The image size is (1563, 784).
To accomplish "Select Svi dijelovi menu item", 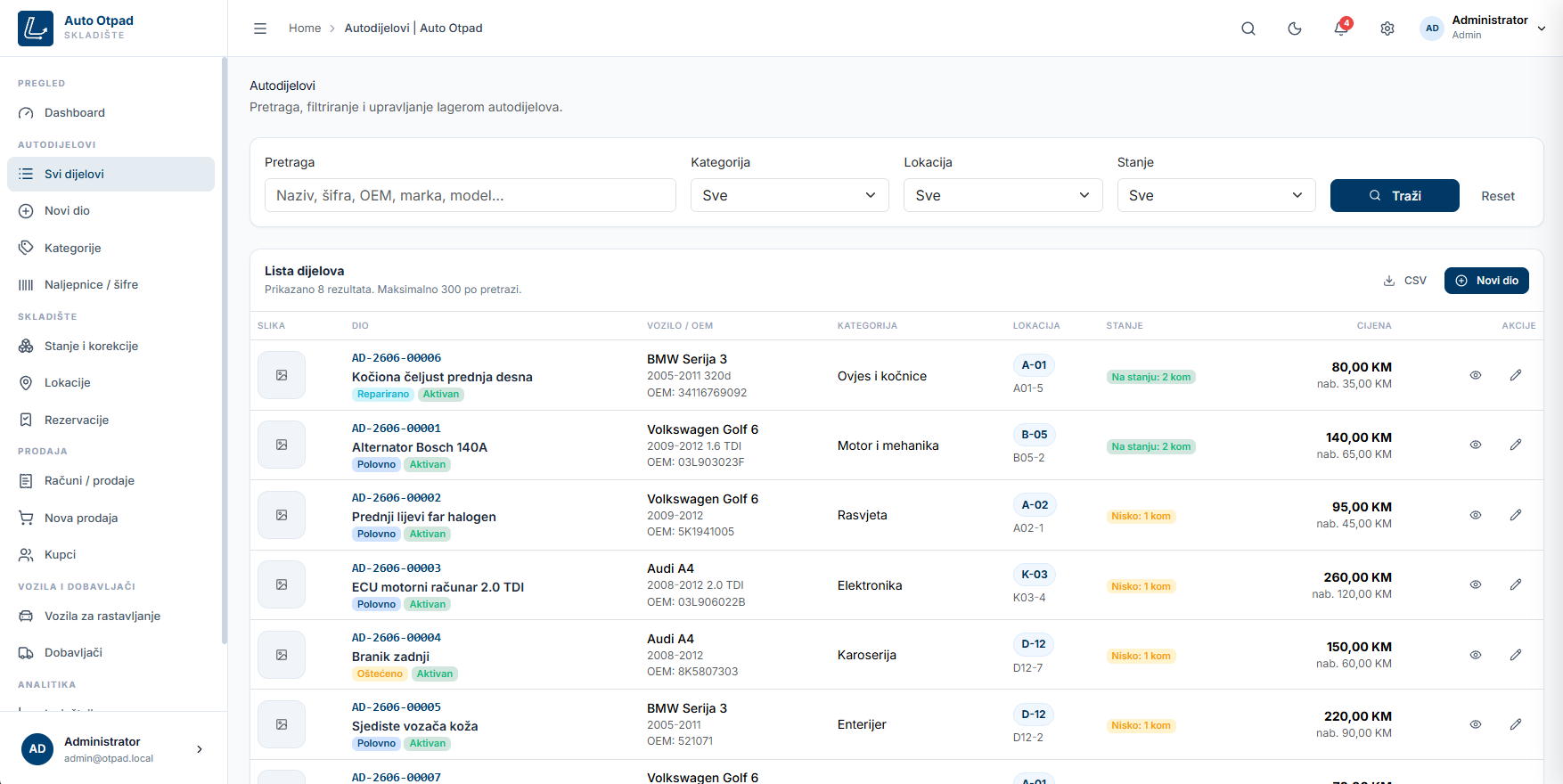I will point(110,174).
